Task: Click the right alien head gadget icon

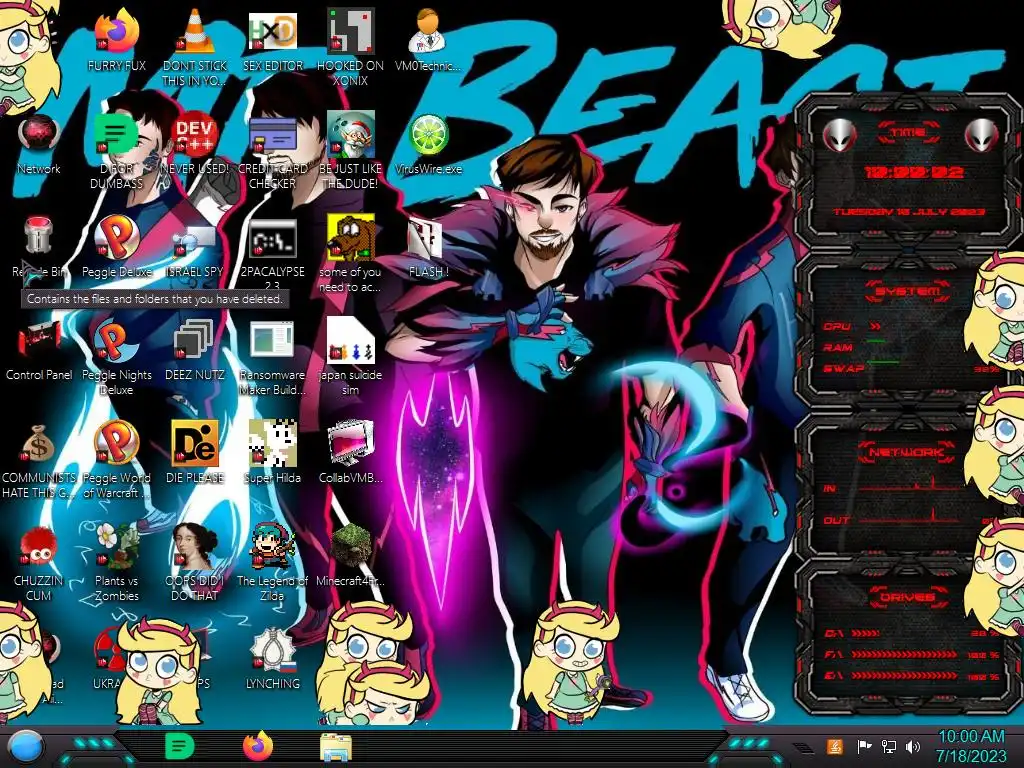Action: click(981, 136)
